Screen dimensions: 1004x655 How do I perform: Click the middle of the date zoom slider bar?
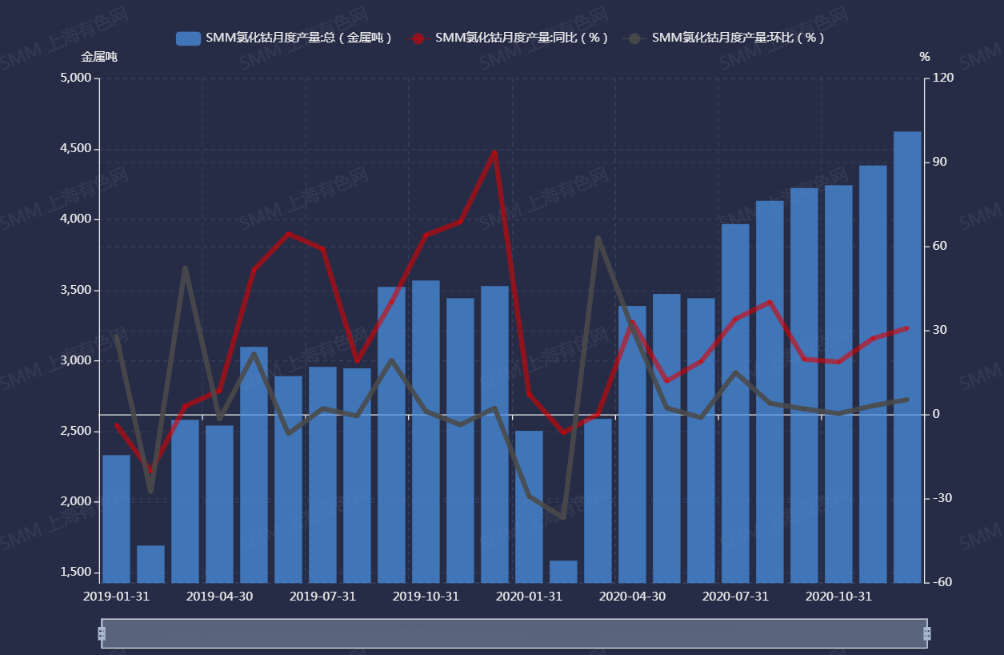pos(514,634)
